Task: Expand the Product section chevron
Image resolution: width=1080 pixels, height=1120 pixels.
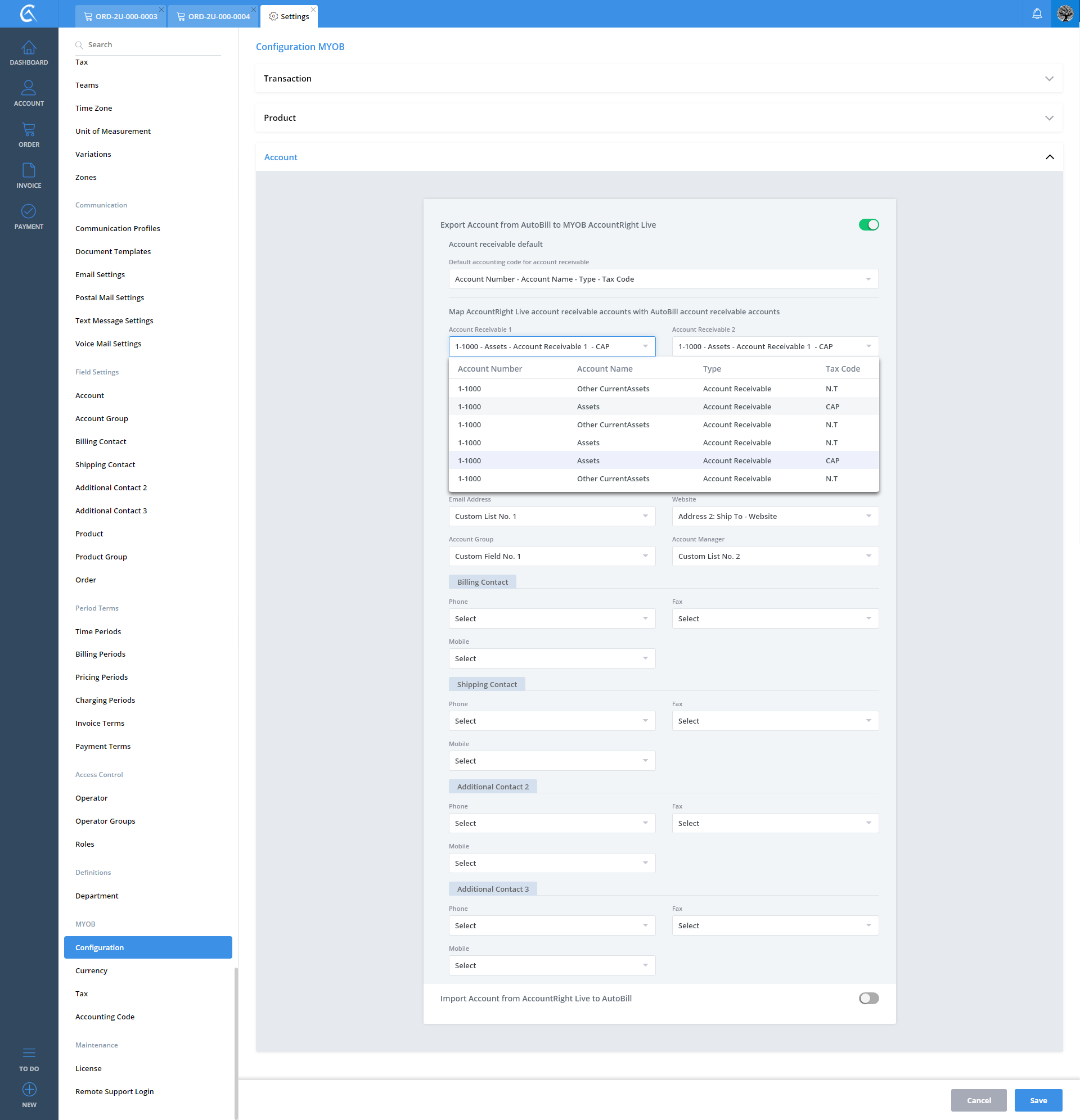Action: [1048, 118]
